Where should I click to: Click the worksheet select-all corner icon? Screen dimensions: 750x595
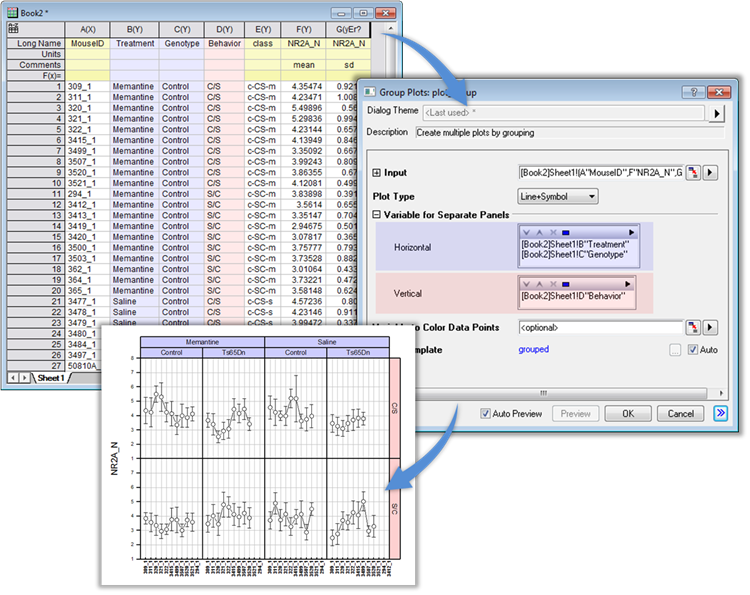tap(14, 30)
